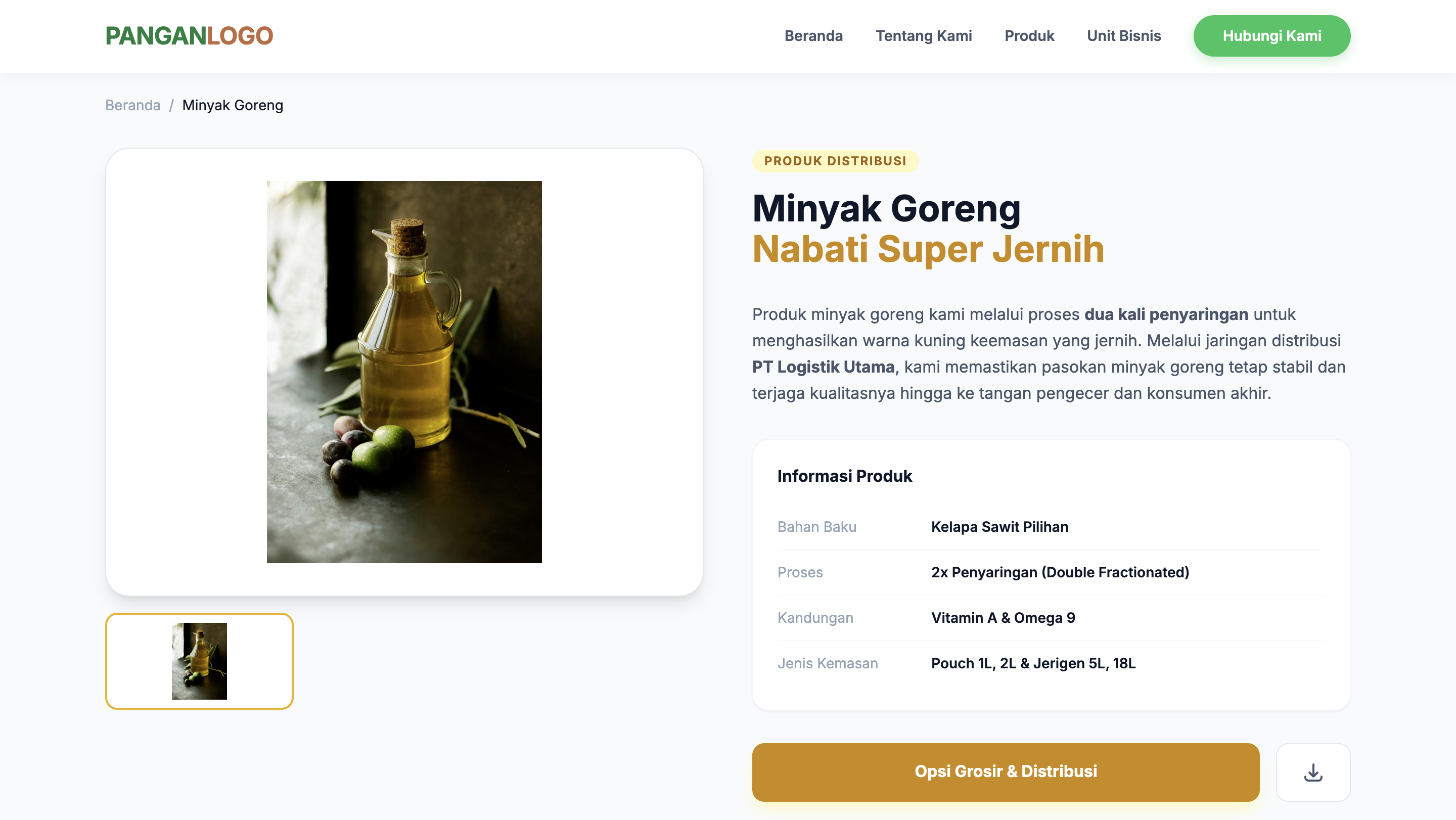Click the PRODUK DISTRIBUSI badge
The width and height of the screenshot is (1456, 820).
834,161
